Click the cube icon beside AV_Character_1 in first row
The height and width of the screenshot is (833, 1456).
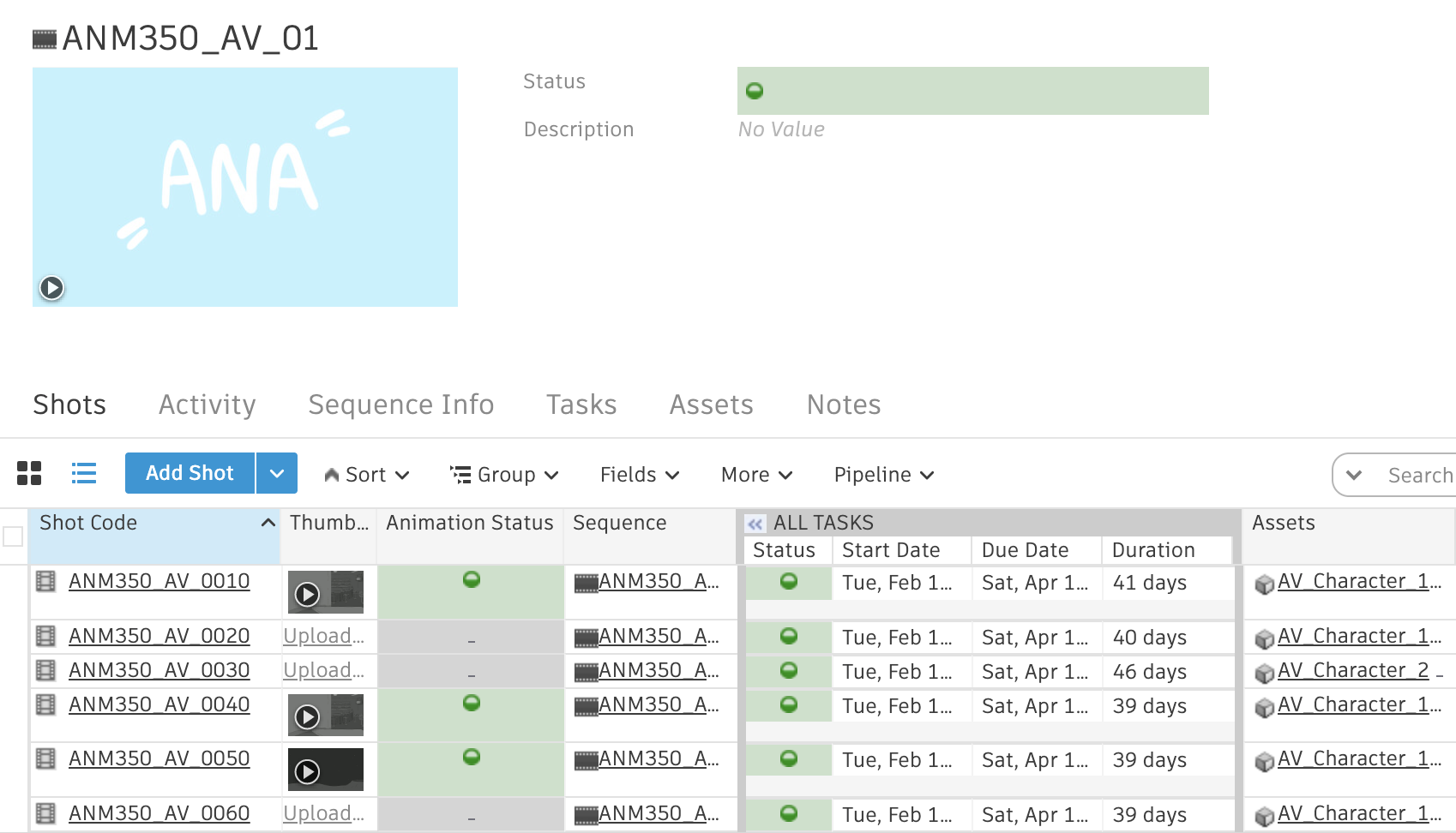point(1264,583)
